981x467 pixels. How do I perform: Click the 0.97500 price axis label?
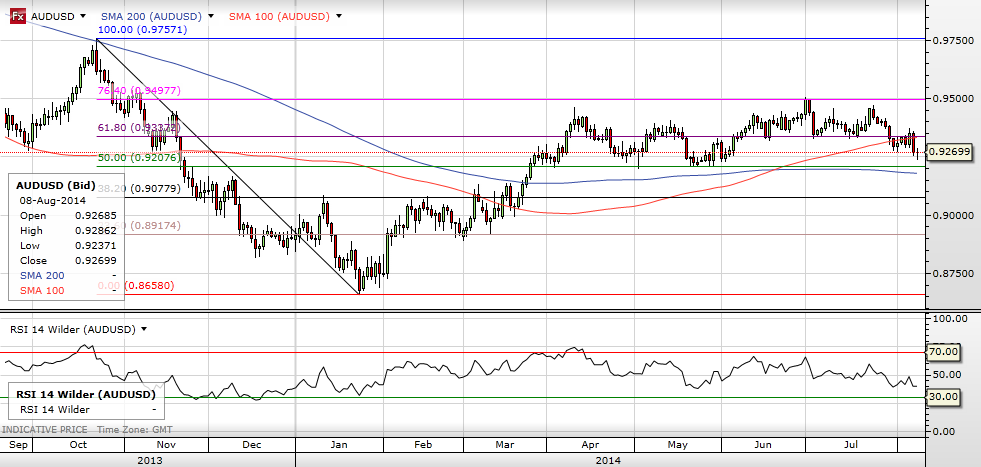tap(949, 40)
